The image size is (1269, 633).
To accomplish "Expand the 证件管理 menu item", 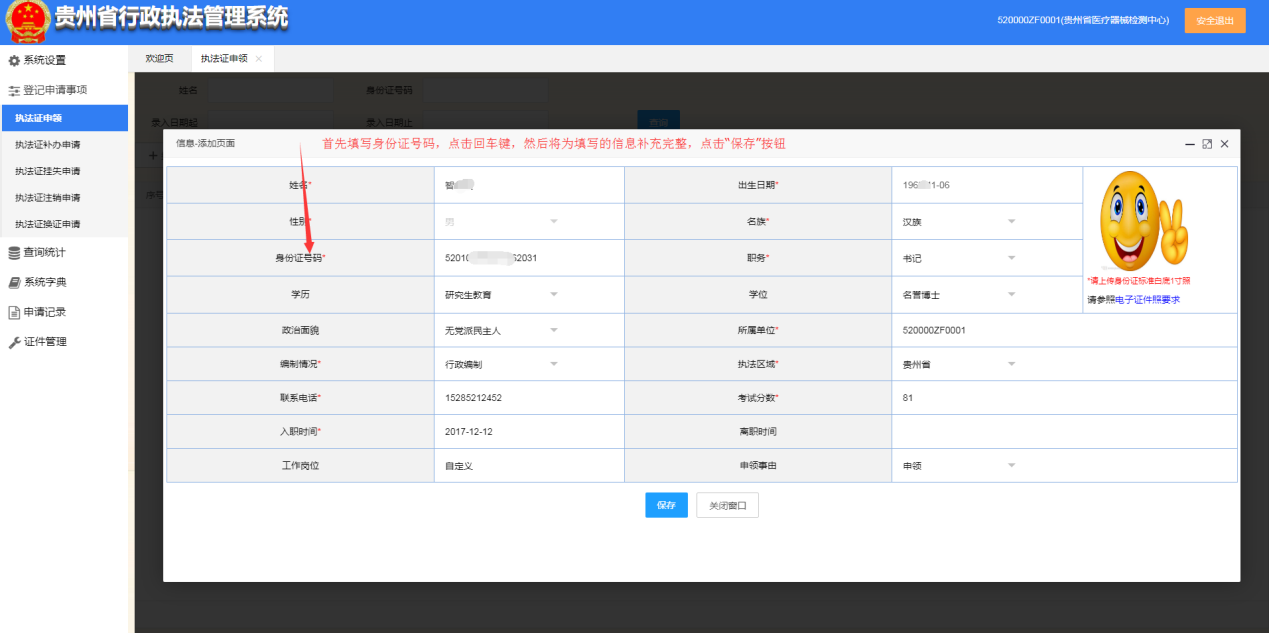I will coord(64,342).
